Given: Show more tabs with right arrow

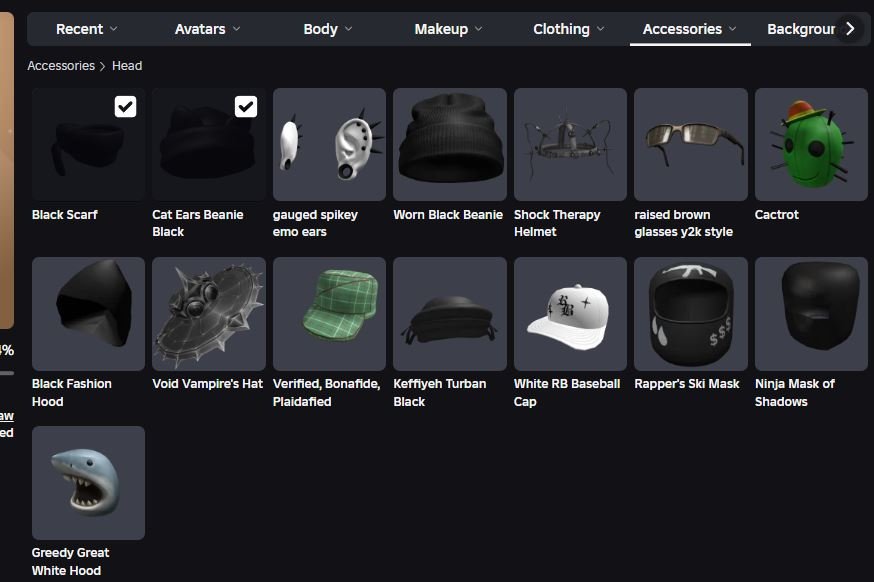Looking at the screenshot, I should [x=850, y=28].
